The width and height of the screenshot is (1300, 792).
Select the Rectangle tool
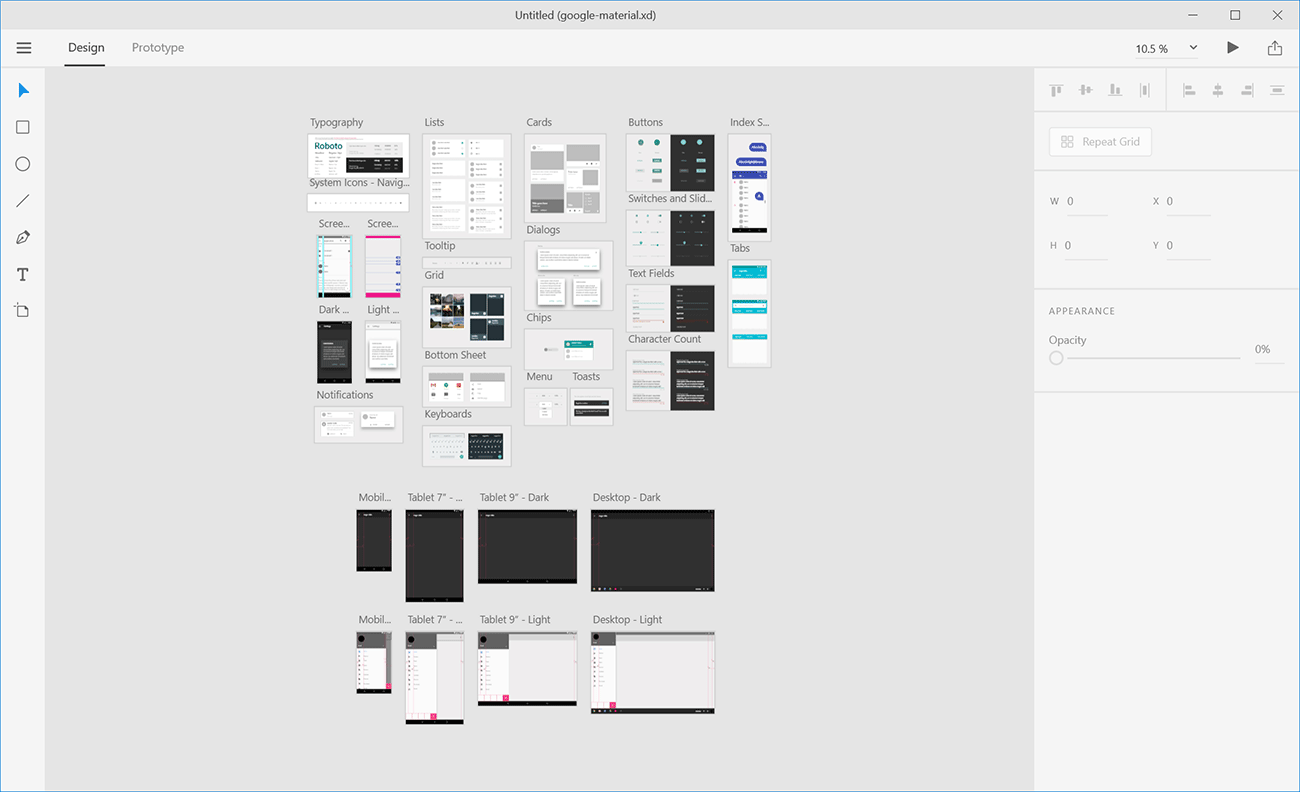(x=22, y=126)
